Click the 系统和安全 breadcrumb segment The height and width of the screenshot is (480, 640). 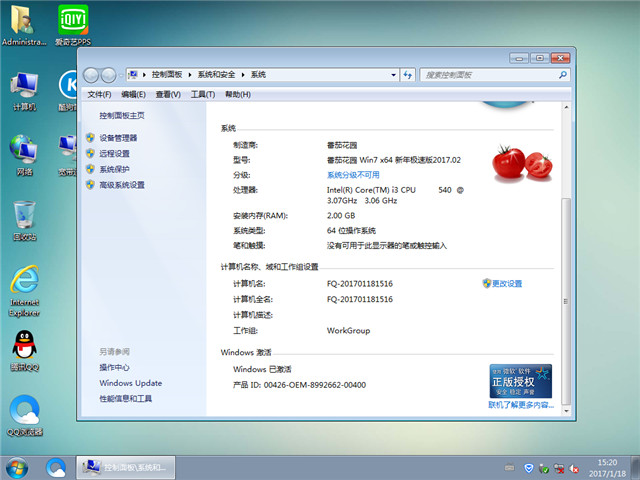click(216, 75)
